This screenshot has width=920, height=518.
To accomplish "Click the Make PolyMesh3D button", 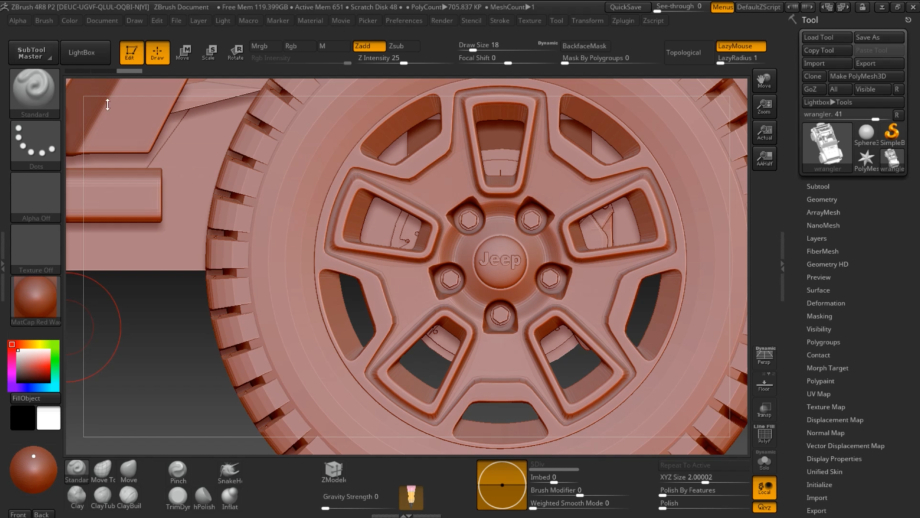I will pyautogui.click(x=865, y=76).
